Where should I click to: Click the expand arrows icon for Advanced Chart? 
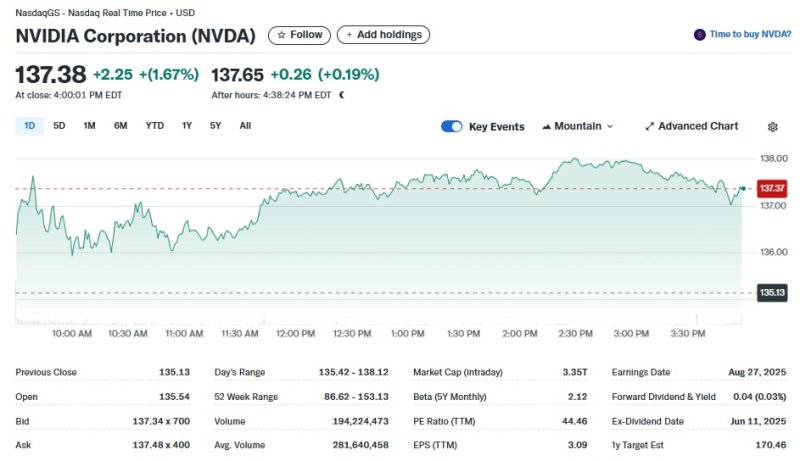point(649,127)
